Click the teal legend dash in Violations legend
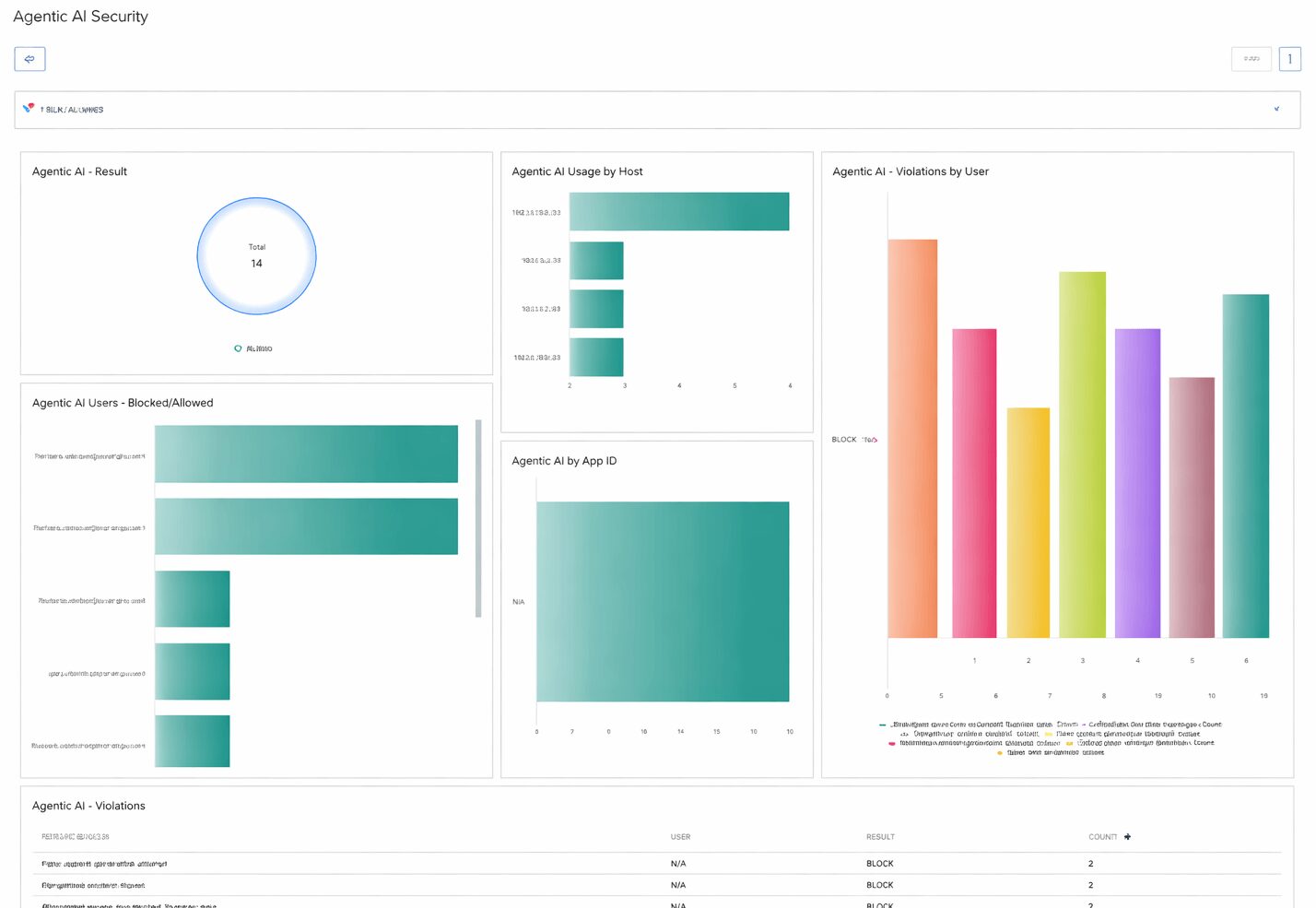 (x=881, y=725)
